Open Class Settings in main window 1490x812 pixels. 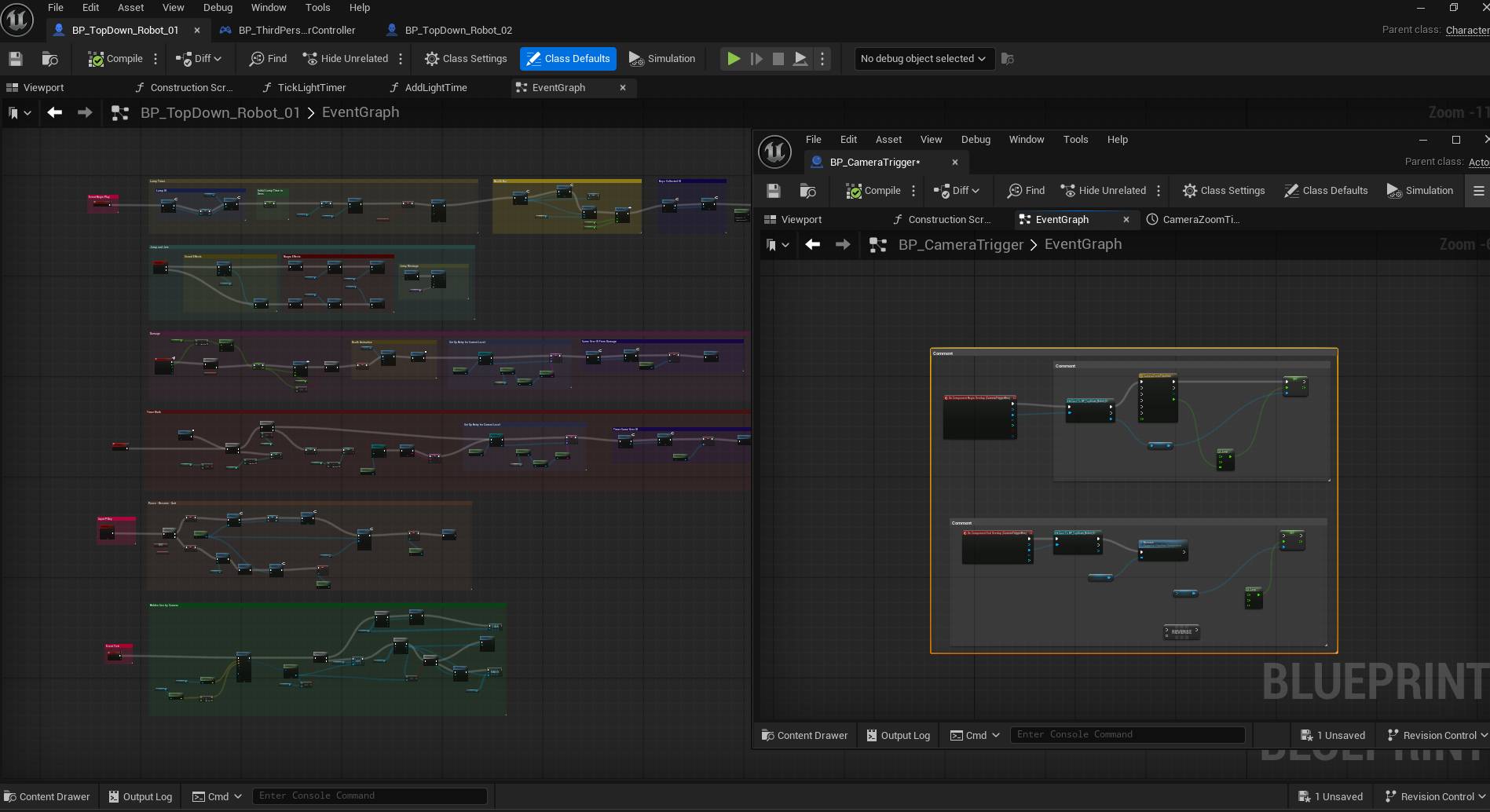point(466,59)
